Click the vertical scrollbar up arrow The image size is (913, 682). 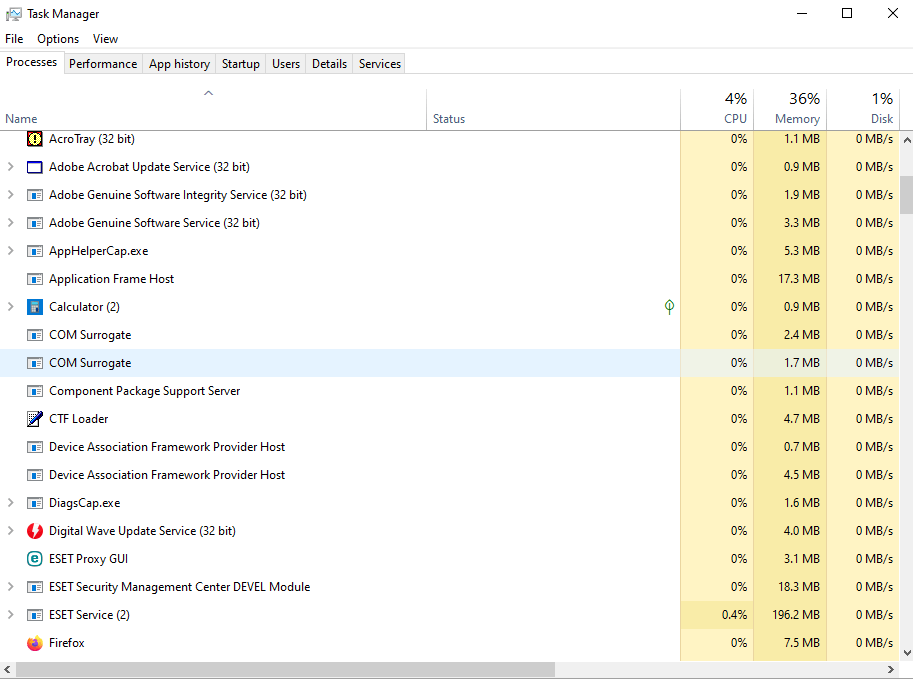(907, 140)
